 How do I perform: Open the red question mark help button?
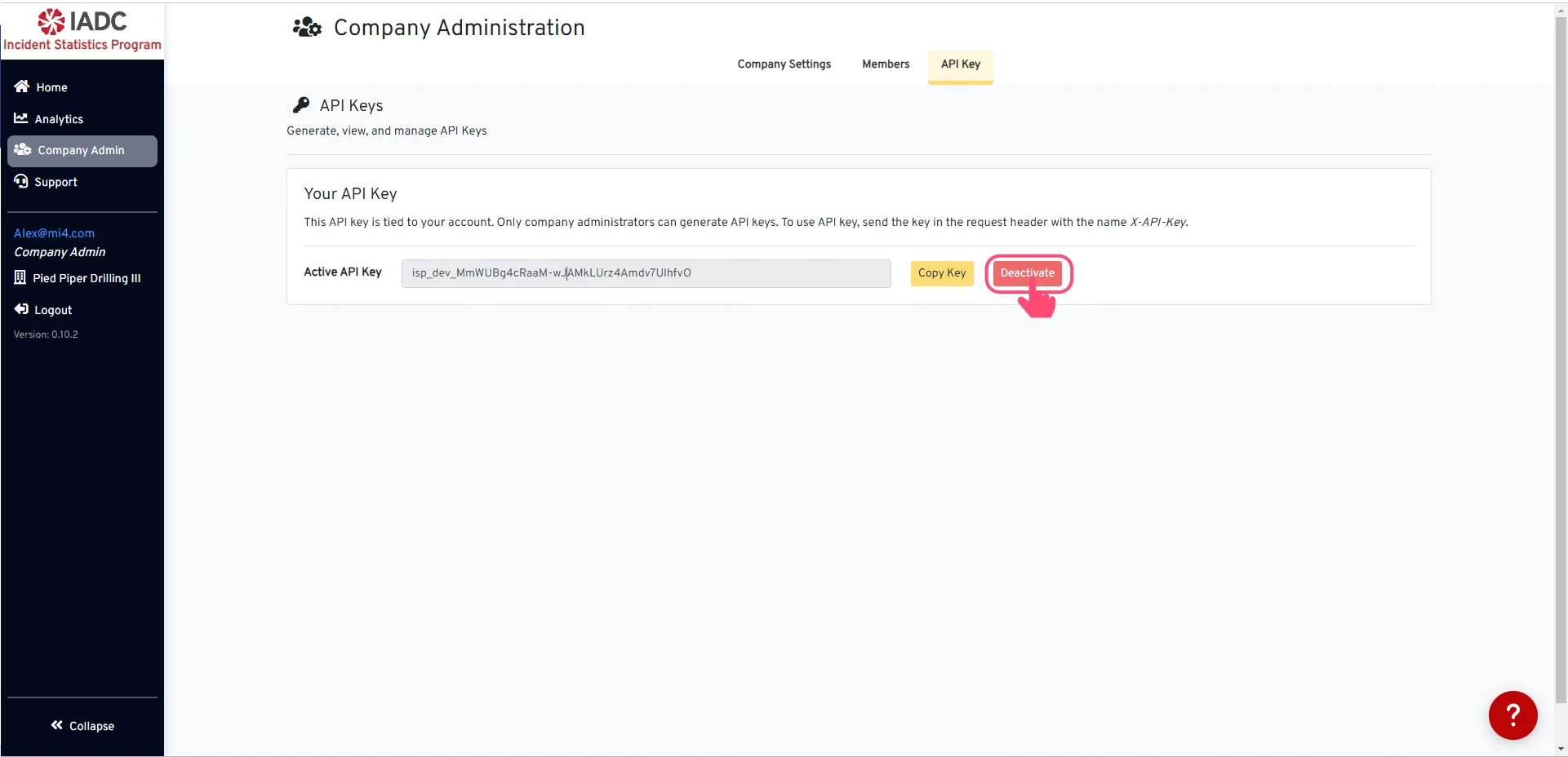click(1512, 715)
